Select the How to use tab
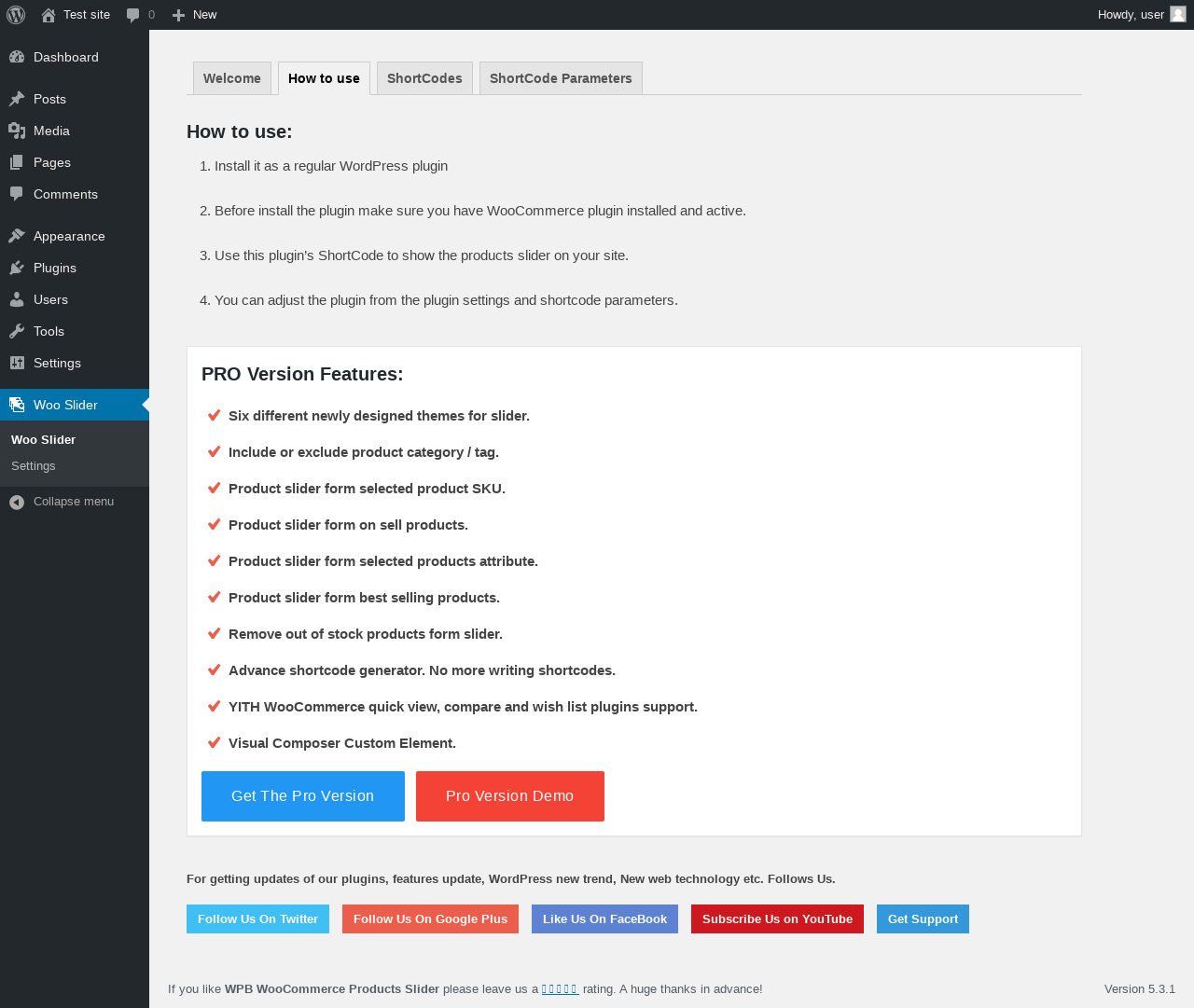 (x=324, y=78)
